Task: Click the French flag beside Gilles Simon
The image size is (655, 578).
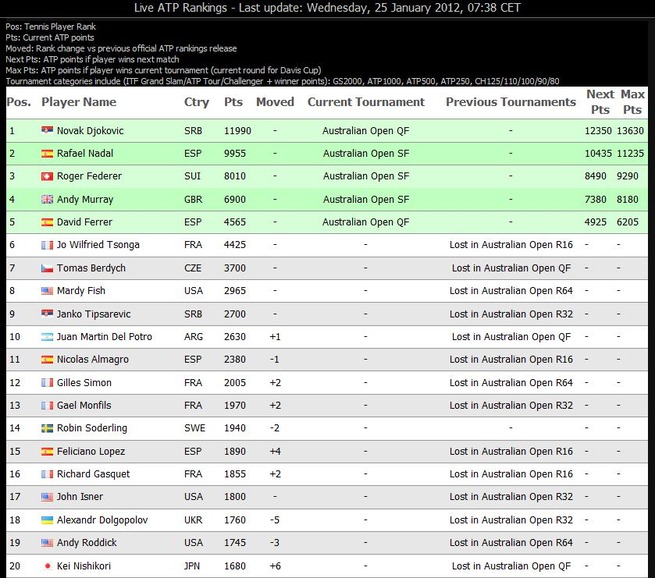Action: [x=47, y=383]
